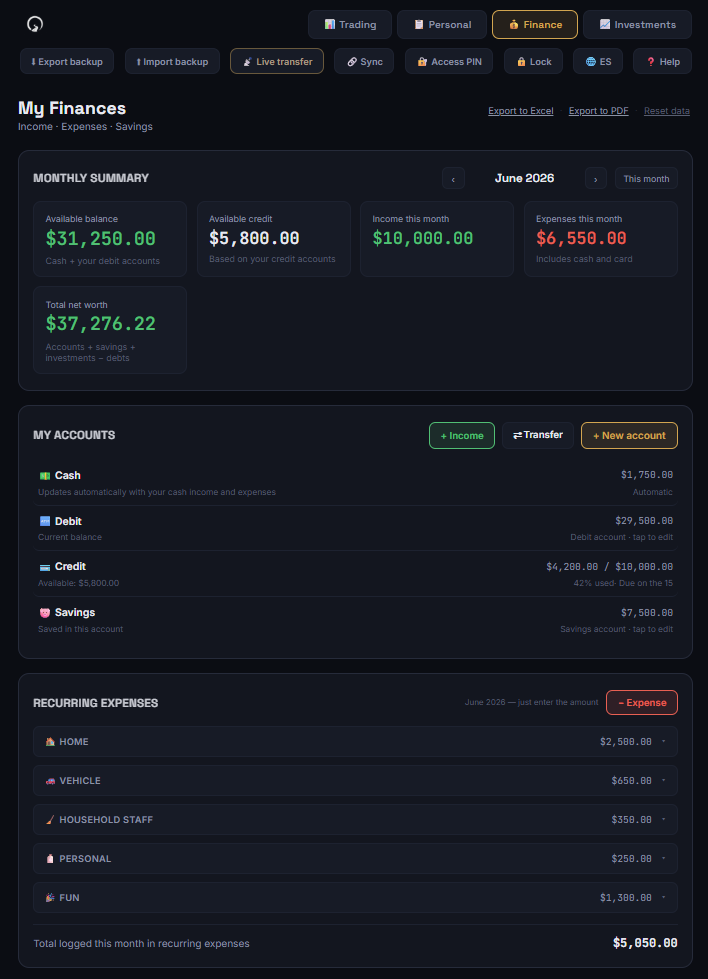Open the Savings account $7,500.00 balance
Viewport: 708px width, 979px height.
[x=647, y=613]
